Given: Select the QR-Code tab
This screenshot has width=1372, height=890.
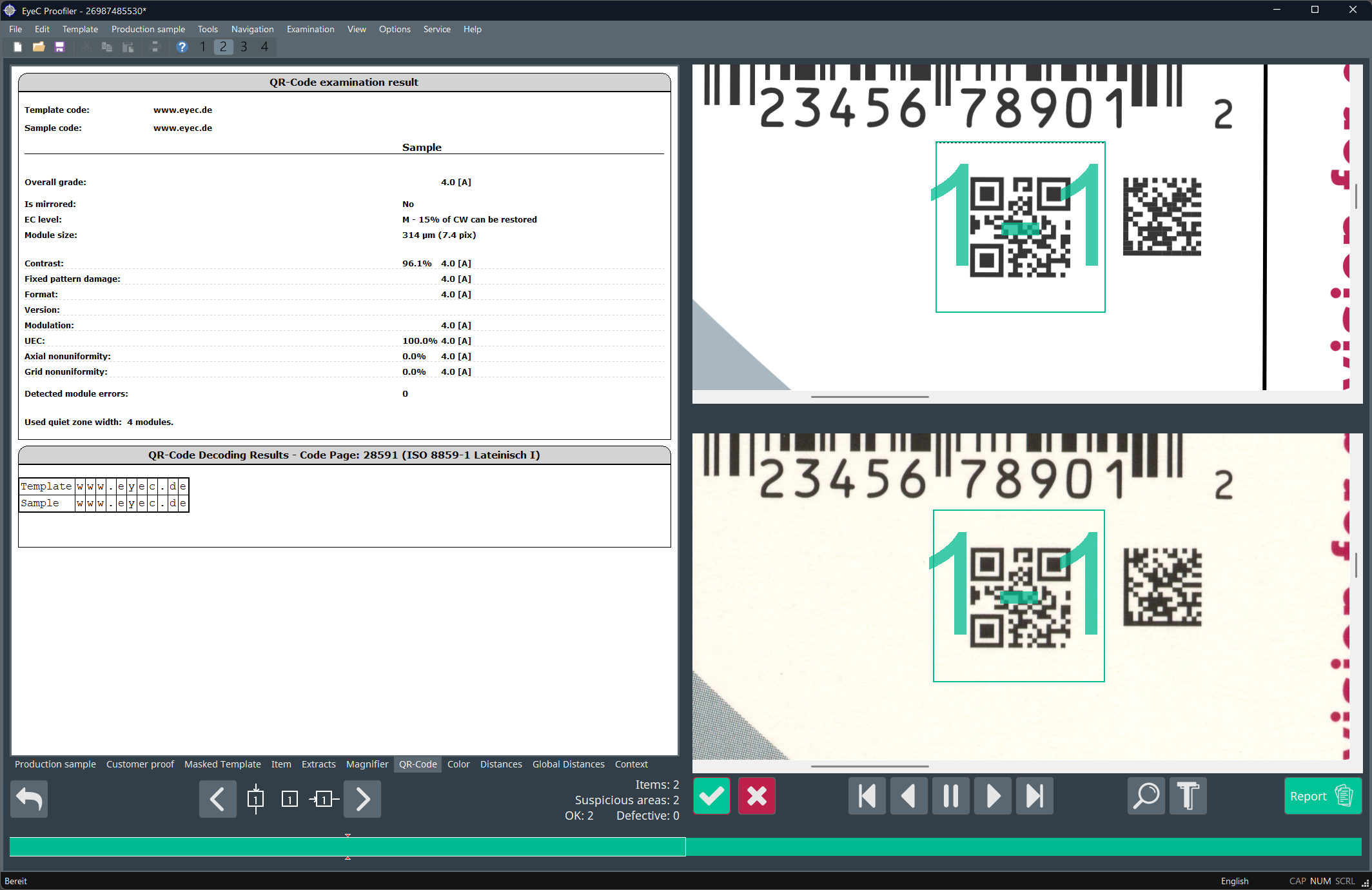Looking at the screenshot, I should pos(418,764).
